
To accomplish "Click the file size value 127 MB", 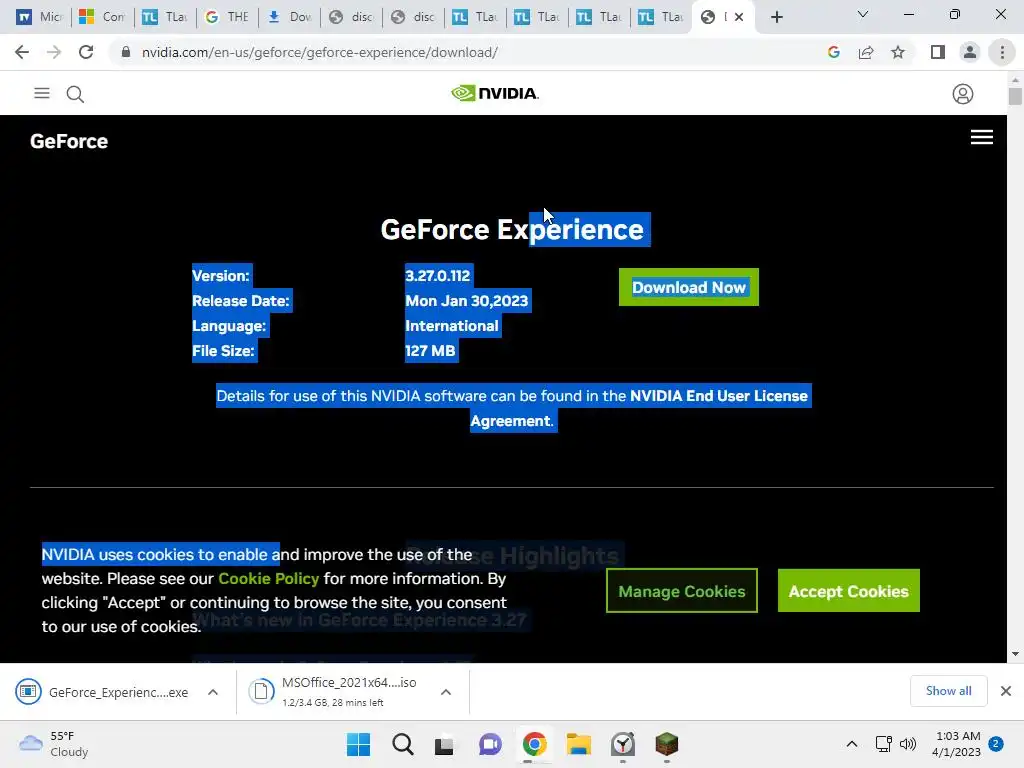I will click(430, 351).
